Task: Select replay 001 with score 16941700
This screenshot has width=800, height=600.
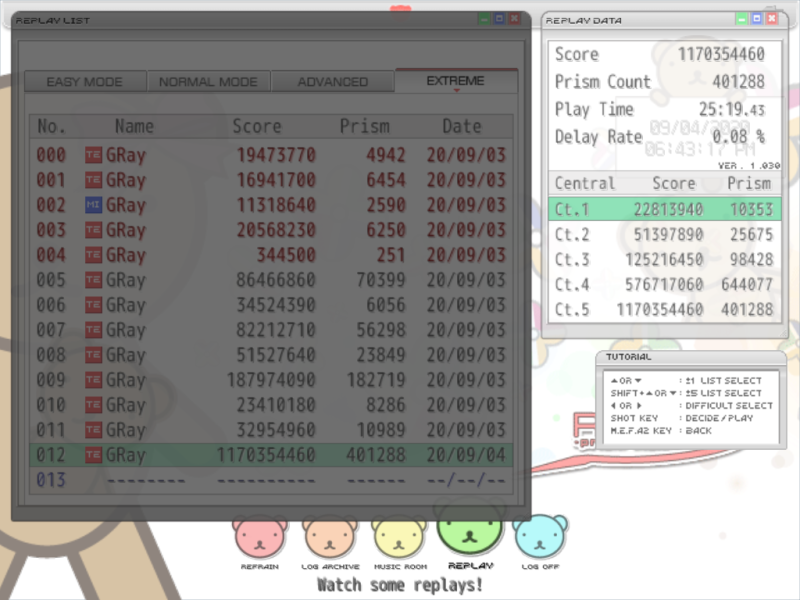Action: click(271, 180)
